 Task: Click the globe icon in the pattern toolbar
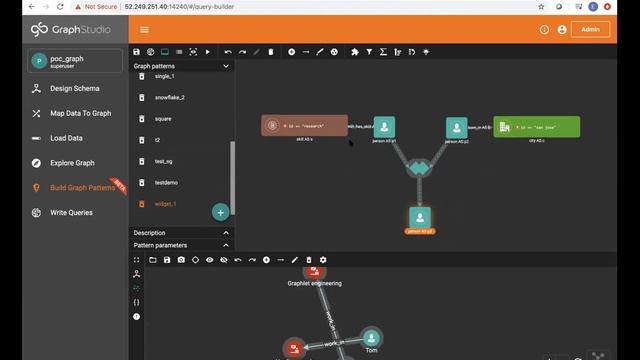(151, 52)
